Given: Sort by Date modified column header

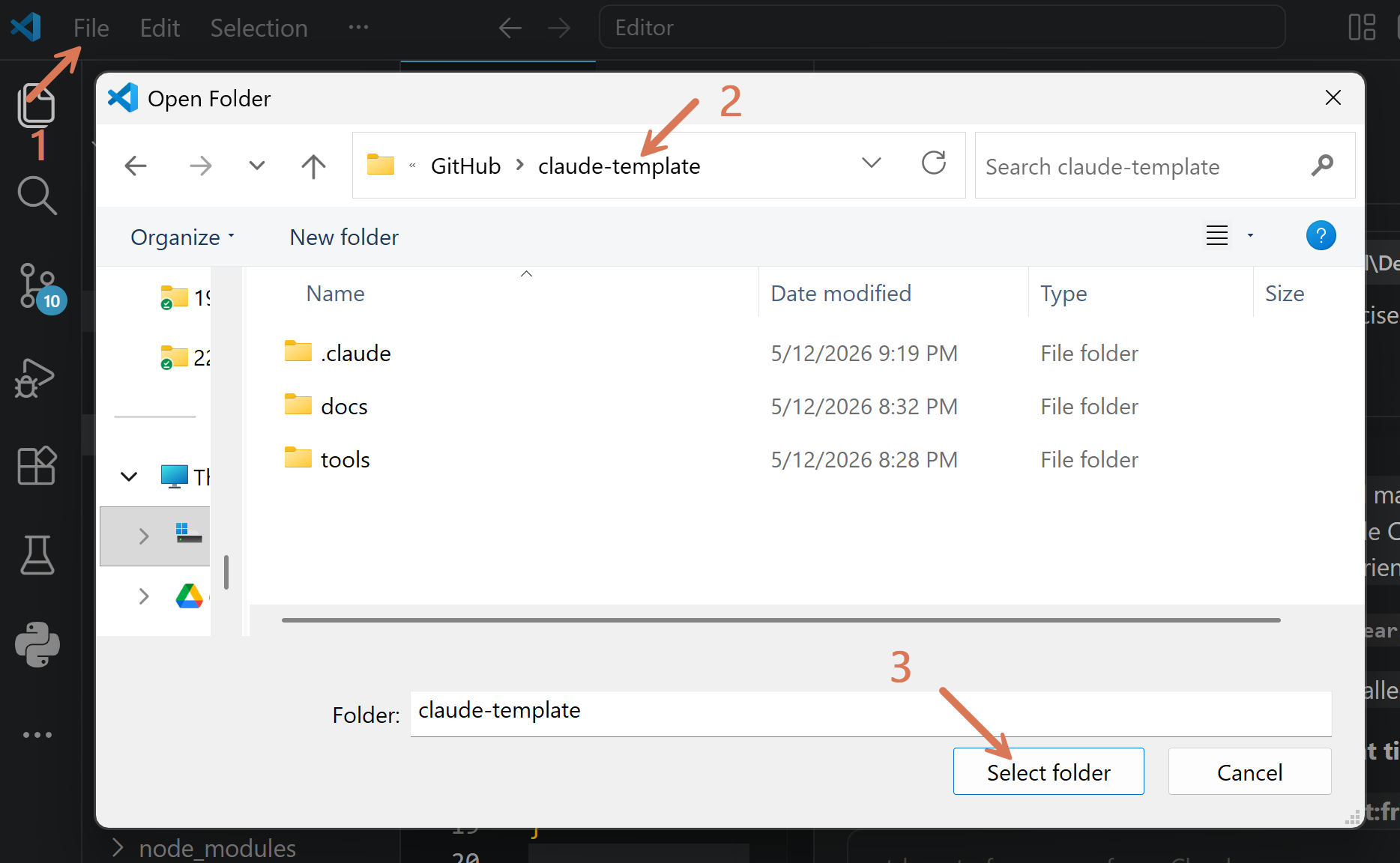Looking at the screenshot, I should pyautogui.click(x=841, y=294).
